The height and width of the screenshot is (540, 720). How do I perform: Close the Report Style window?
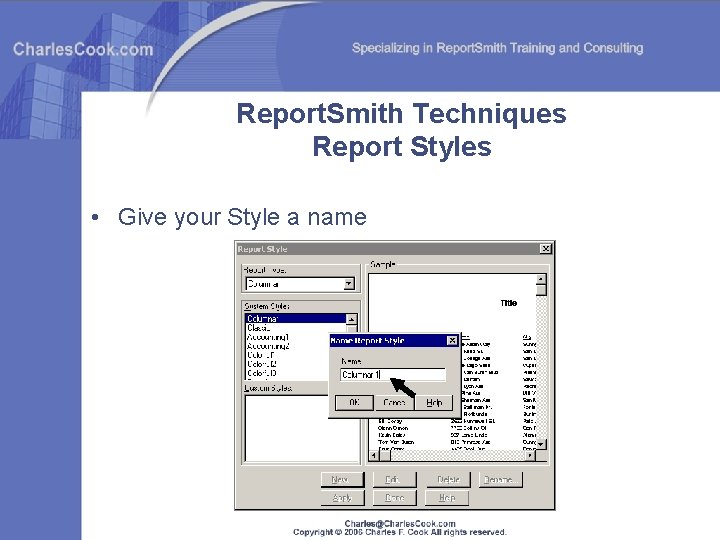(x=545, y=248)
